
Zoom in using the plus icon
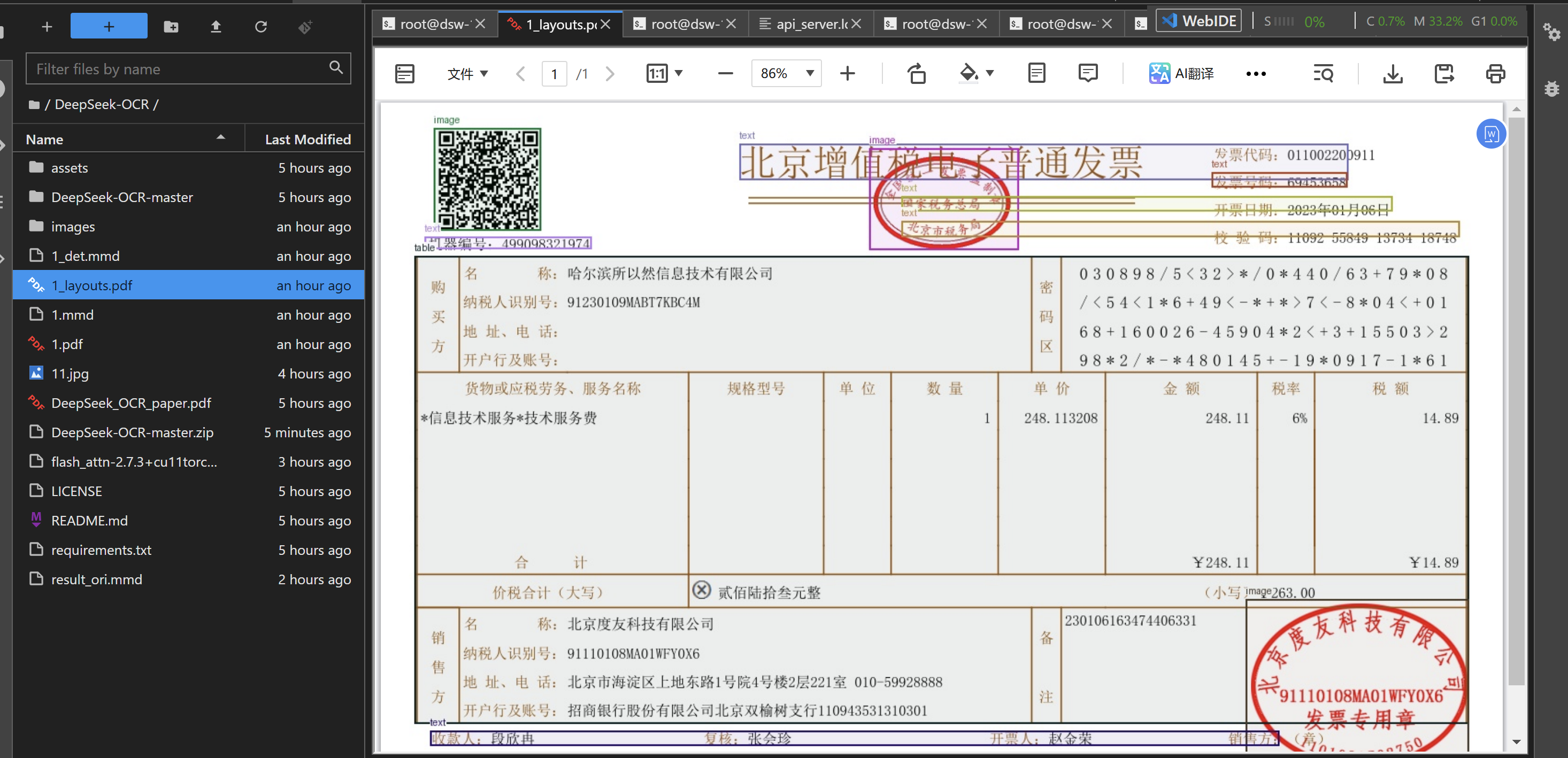[847, 73]
